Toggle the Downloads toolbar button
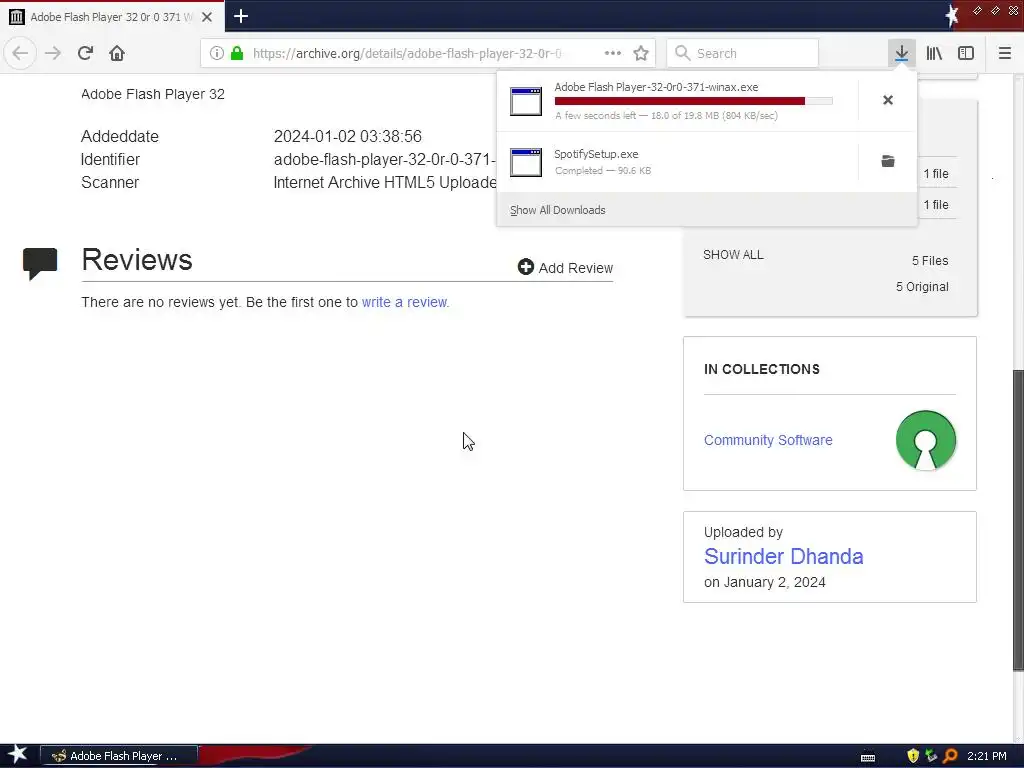Viewport: 1024px width, 768px height. [902, 53]
